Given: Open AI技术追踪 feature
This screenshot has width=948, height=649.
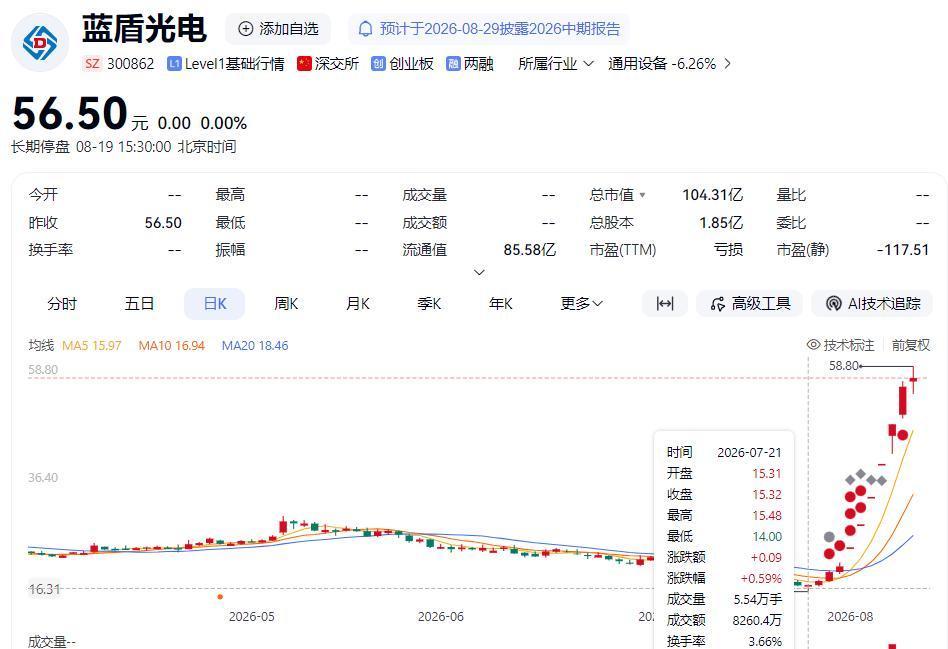Looking at the screenshot, I should pyautogui.click(x=874, y=304).
